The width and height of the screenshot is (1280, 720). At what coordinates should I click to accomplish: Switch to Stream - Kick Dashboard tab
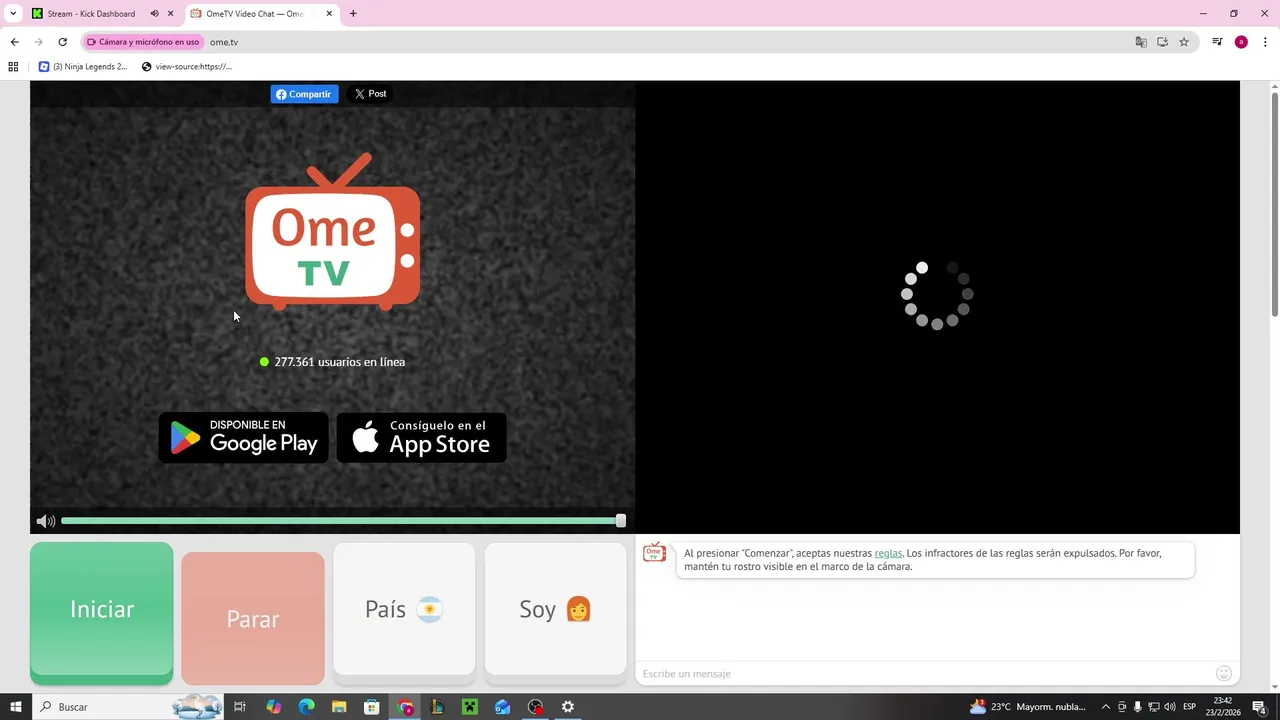[x=91, y=14]
